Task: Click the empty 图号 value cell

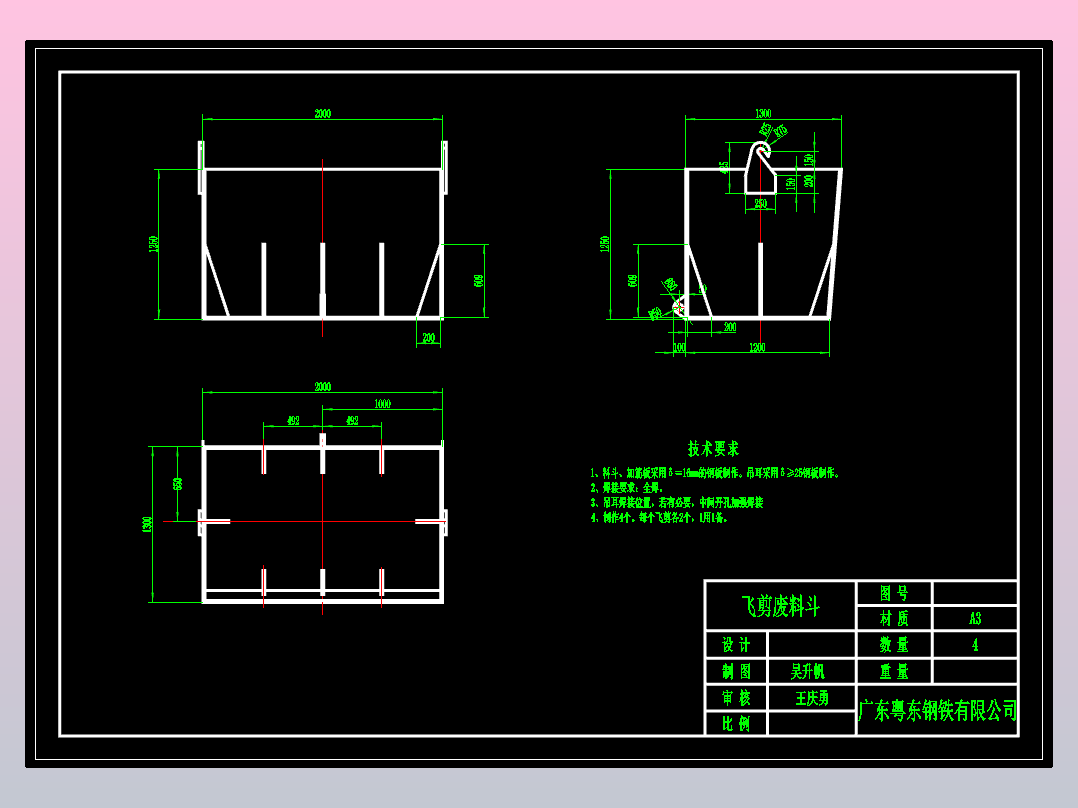Action: point(975,593)
